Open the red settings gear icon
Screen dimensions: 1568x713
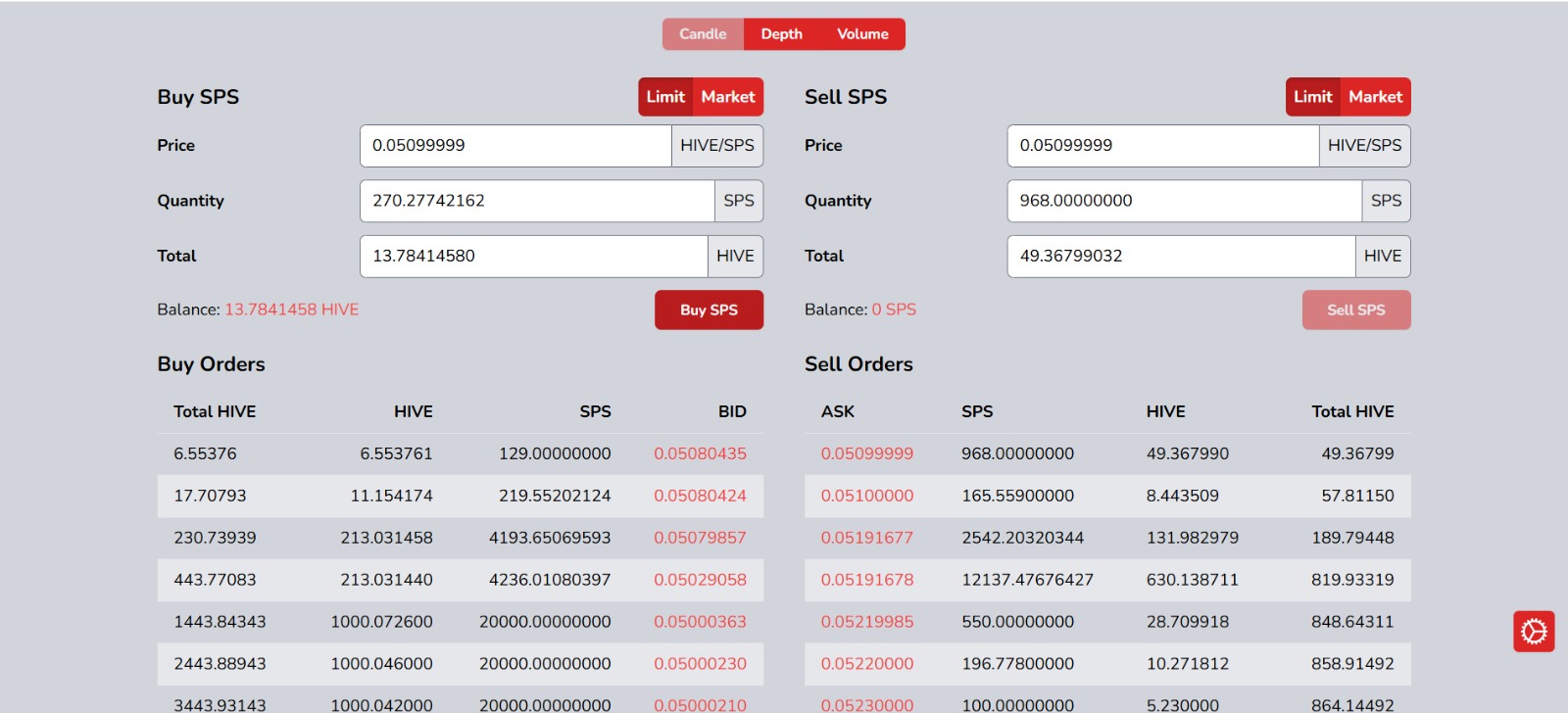tap(1534, 632)
